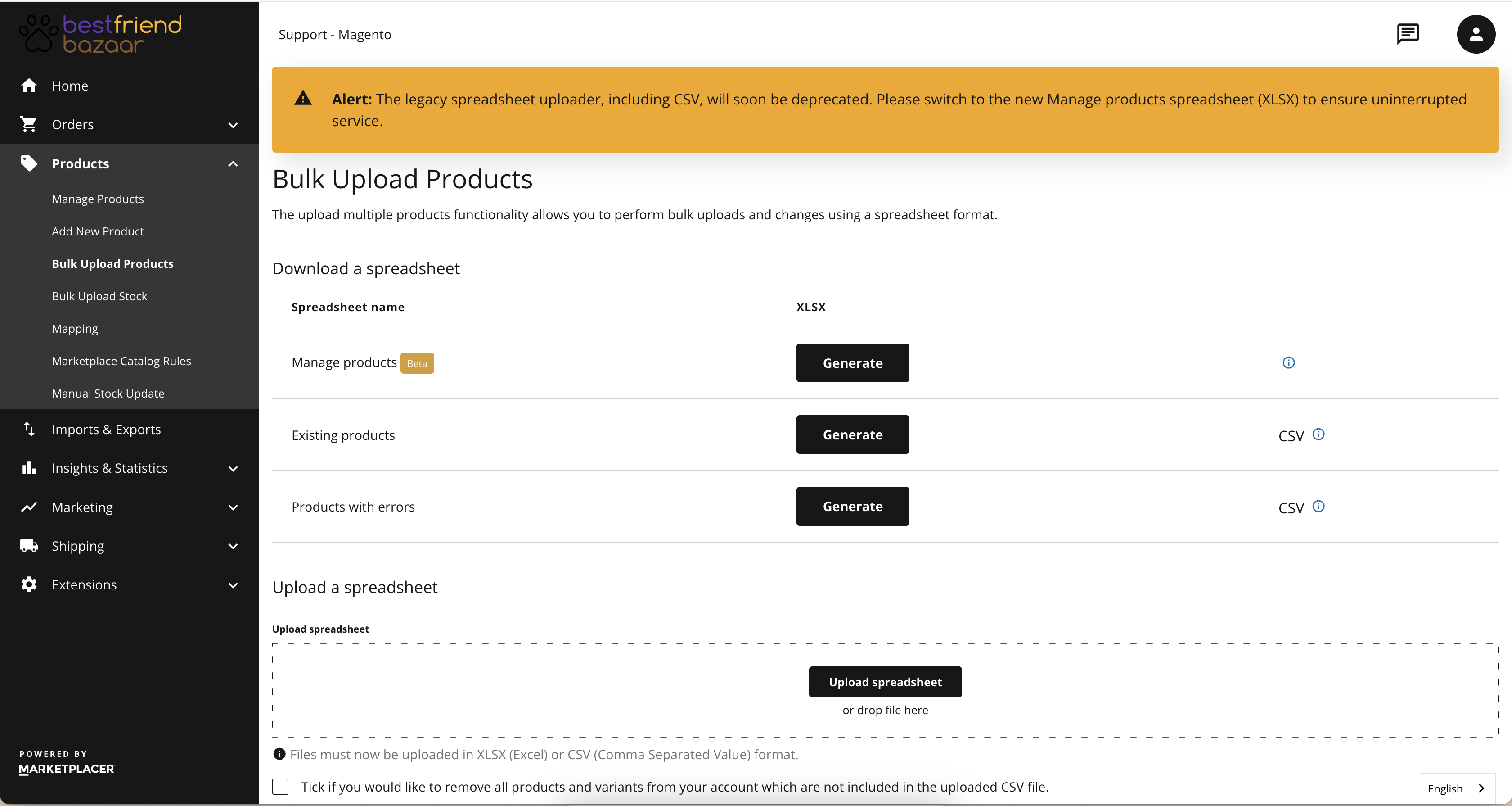Click the Support - Magento header text

tap(334, 35)
